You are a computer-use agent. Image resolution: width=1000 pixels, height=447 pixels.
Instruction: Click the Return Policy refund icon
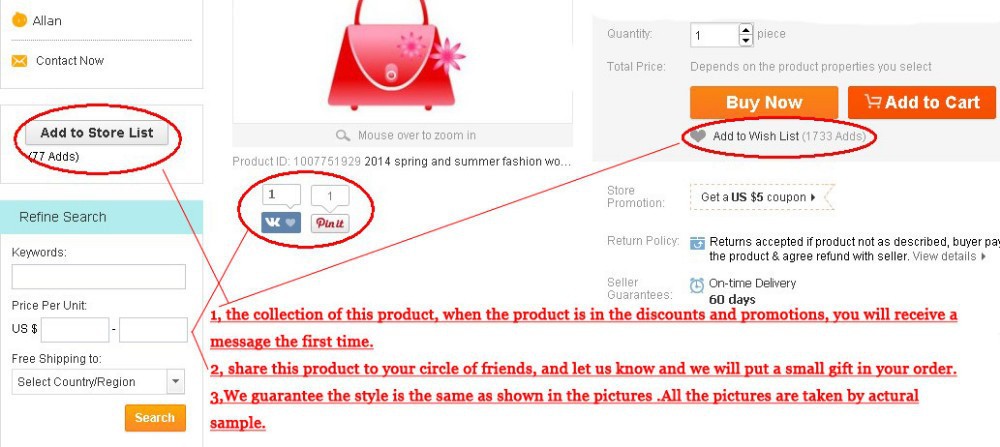coord(698,243)
